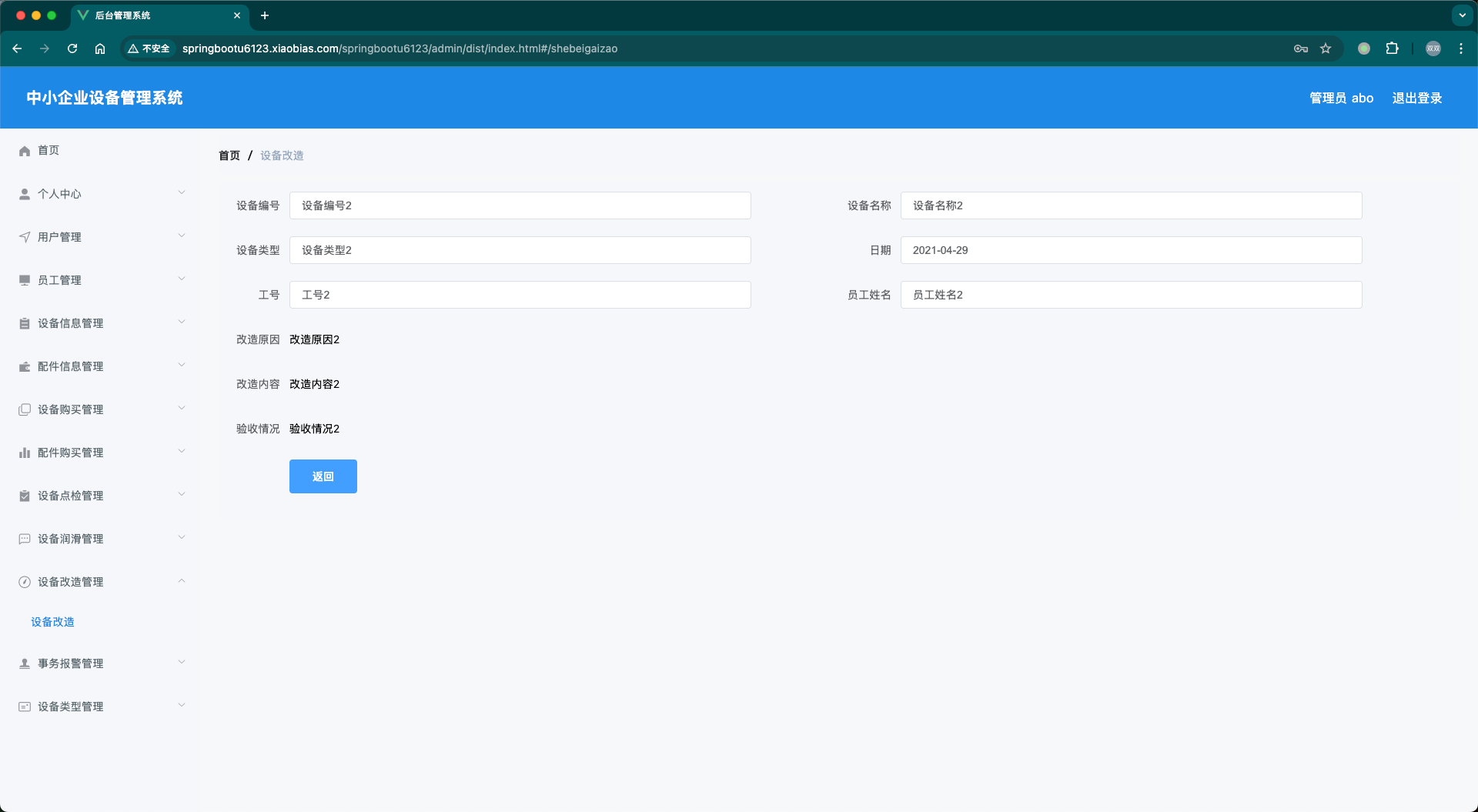
Task: Open the 设备信息管理 sidebar menu
Action: [x=100, y=323]
